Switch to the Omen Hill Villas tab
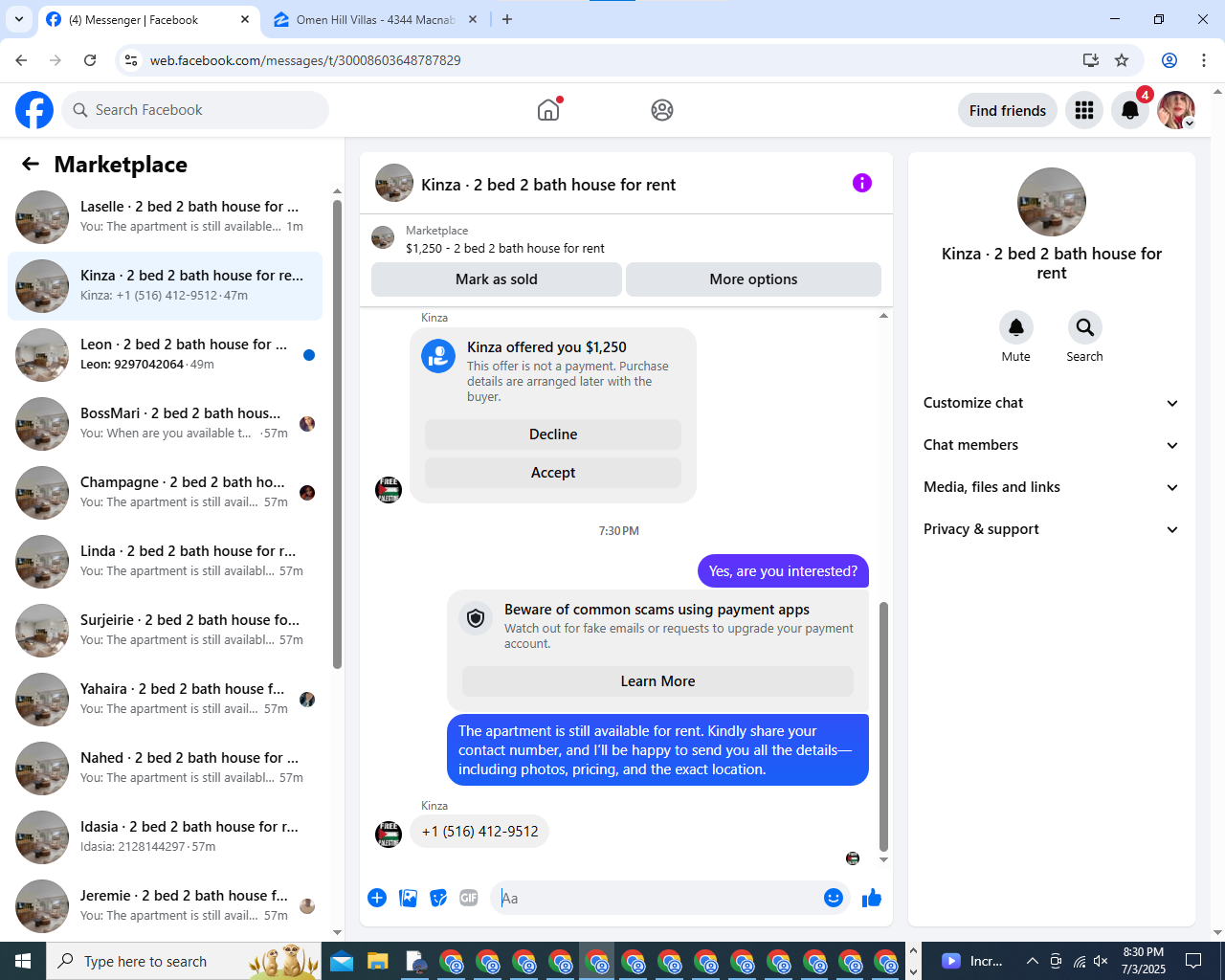This screenshot has width=1225, height=980. [375, 19]
